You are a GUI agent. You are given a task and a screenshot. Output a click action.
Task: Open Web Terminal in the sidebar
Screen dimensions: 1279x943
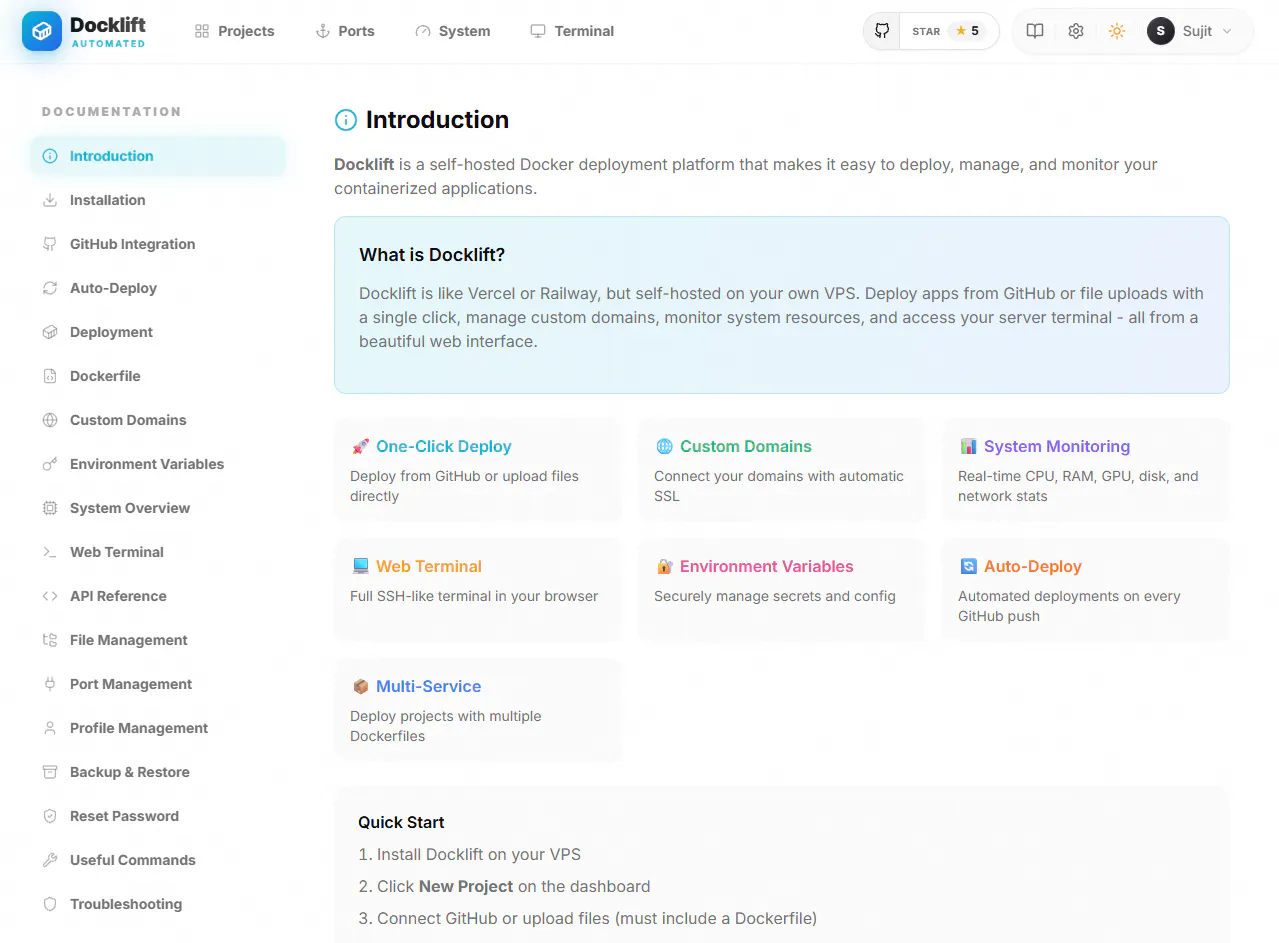[158, 552]
